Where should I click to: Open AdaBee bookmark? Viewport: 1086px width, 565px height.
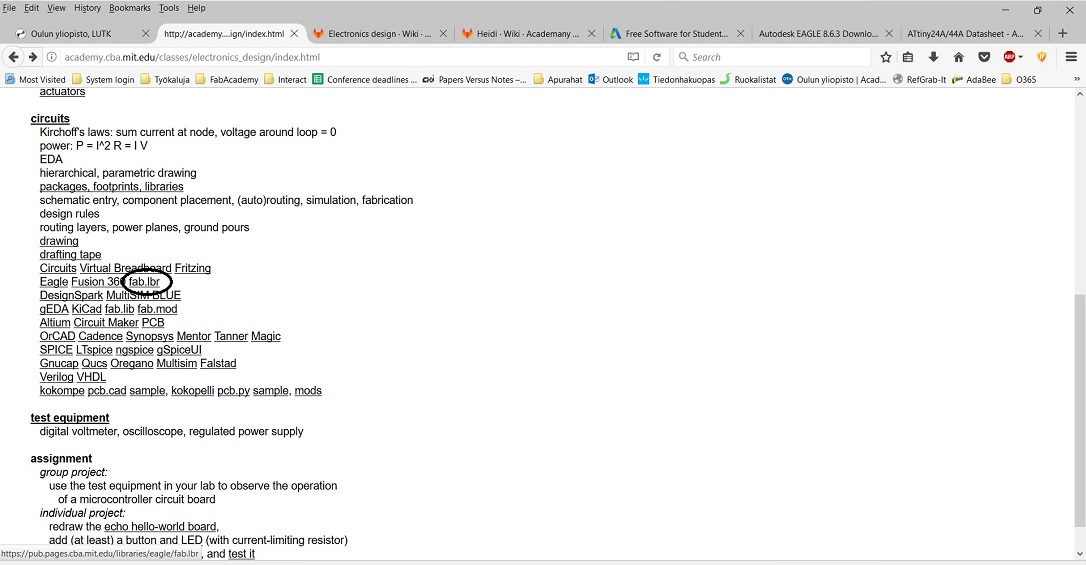974,80
